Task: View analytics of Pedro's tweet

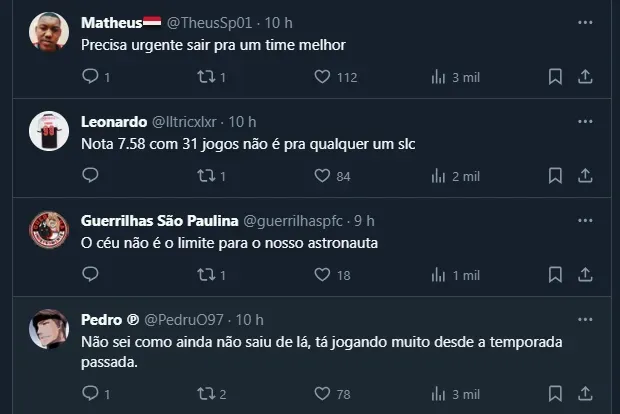Action: pos(438,394)
